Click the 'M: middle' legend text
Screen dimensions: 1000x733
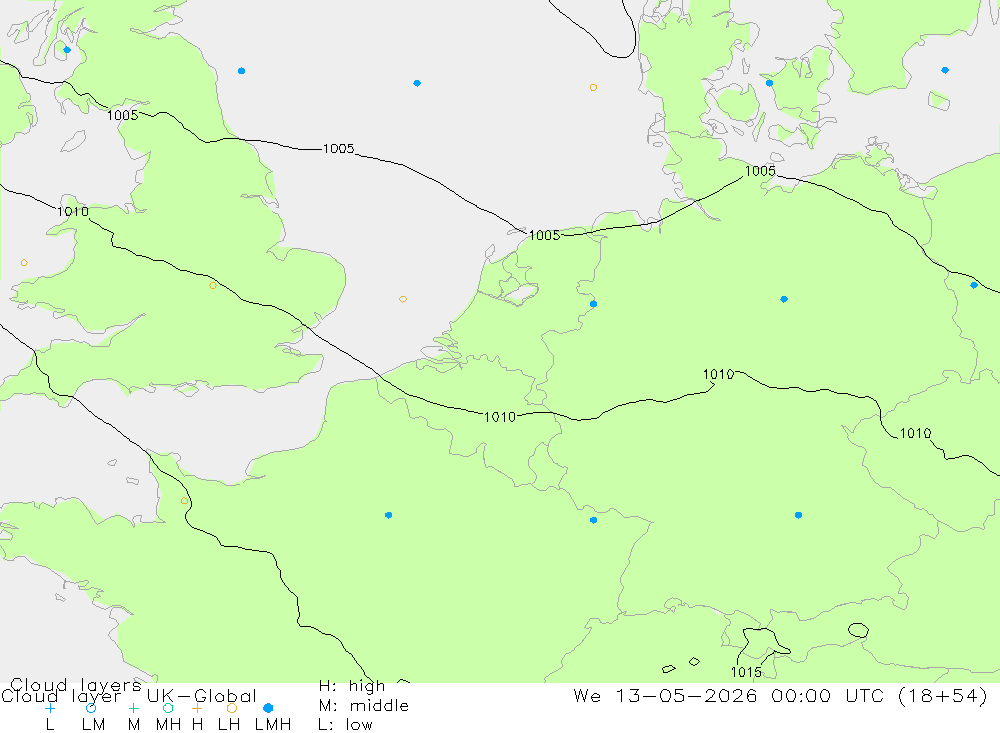point(364,706)
